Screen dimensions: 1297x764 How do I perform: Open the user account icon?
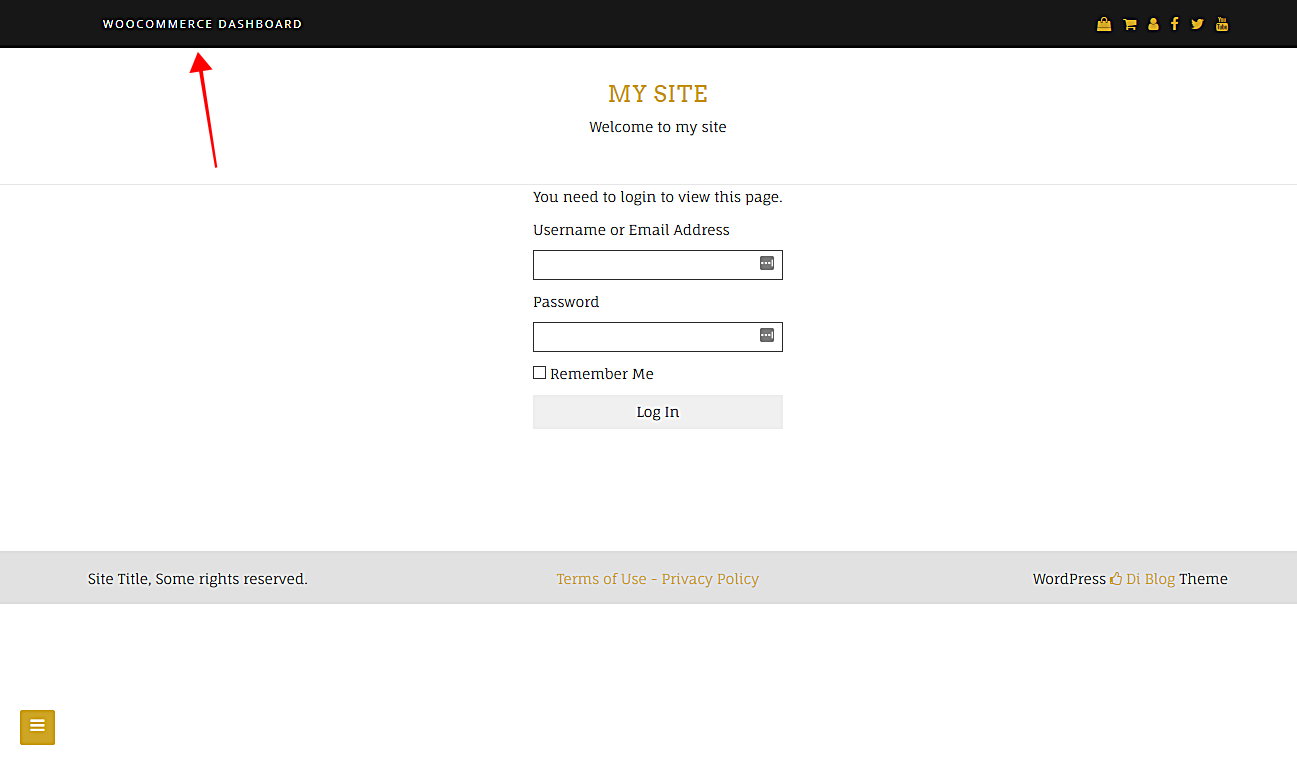click(x=1153, y=24)
